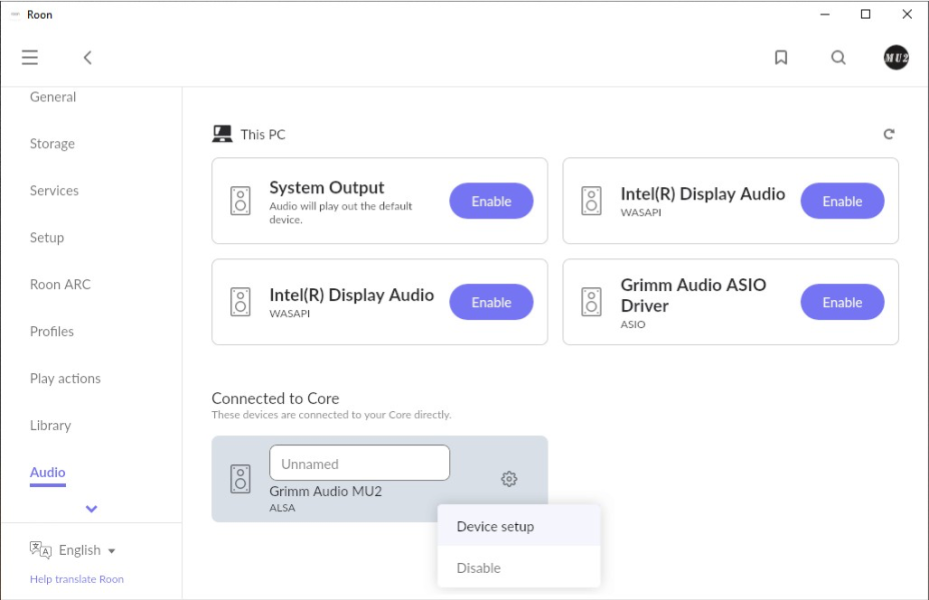Refresh the This PC device list
Image resolution: width=929 pixels, height=600 pixels.
pos(889,134)
